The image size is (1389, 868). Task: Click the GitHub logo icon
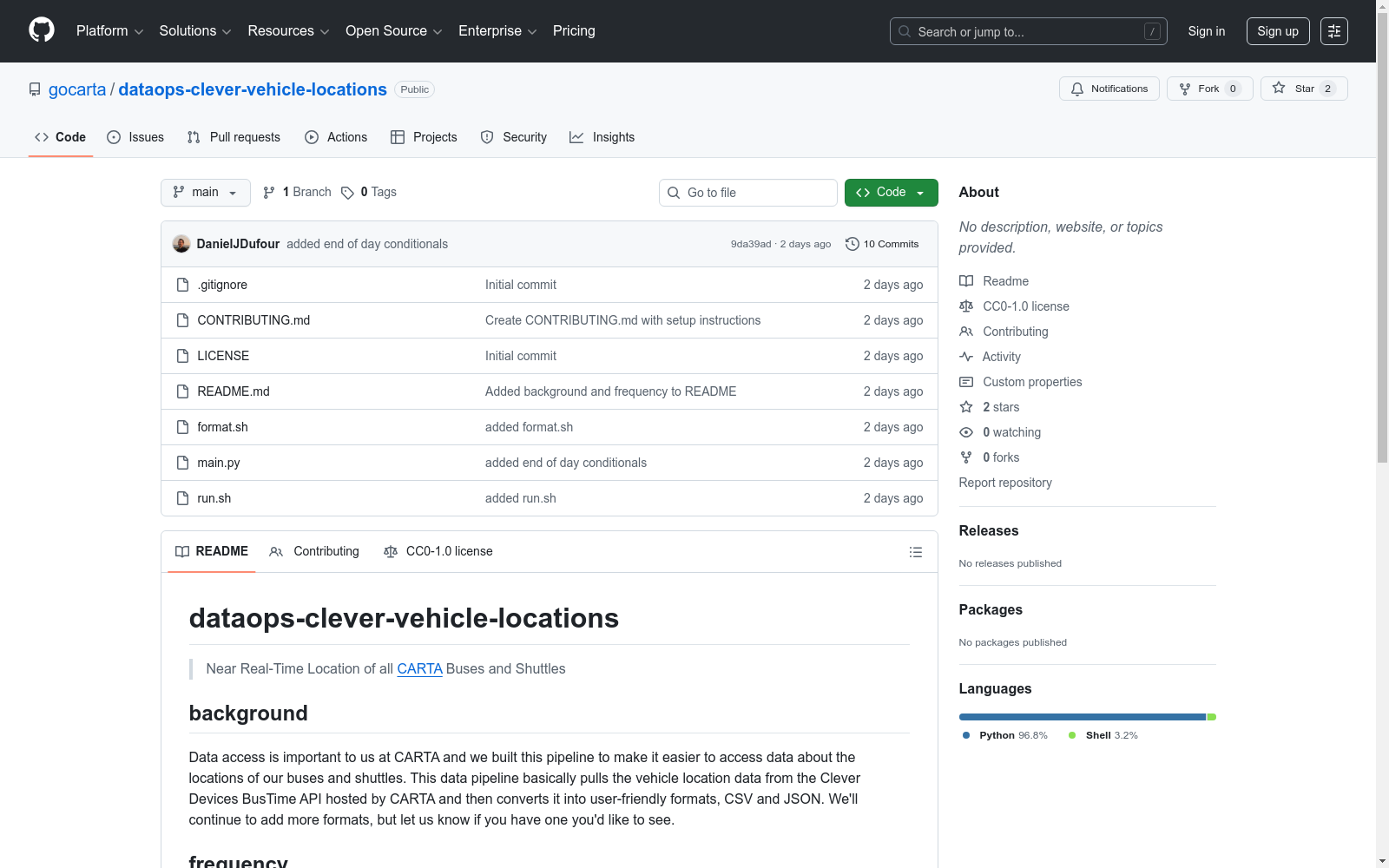coord(42,30)
